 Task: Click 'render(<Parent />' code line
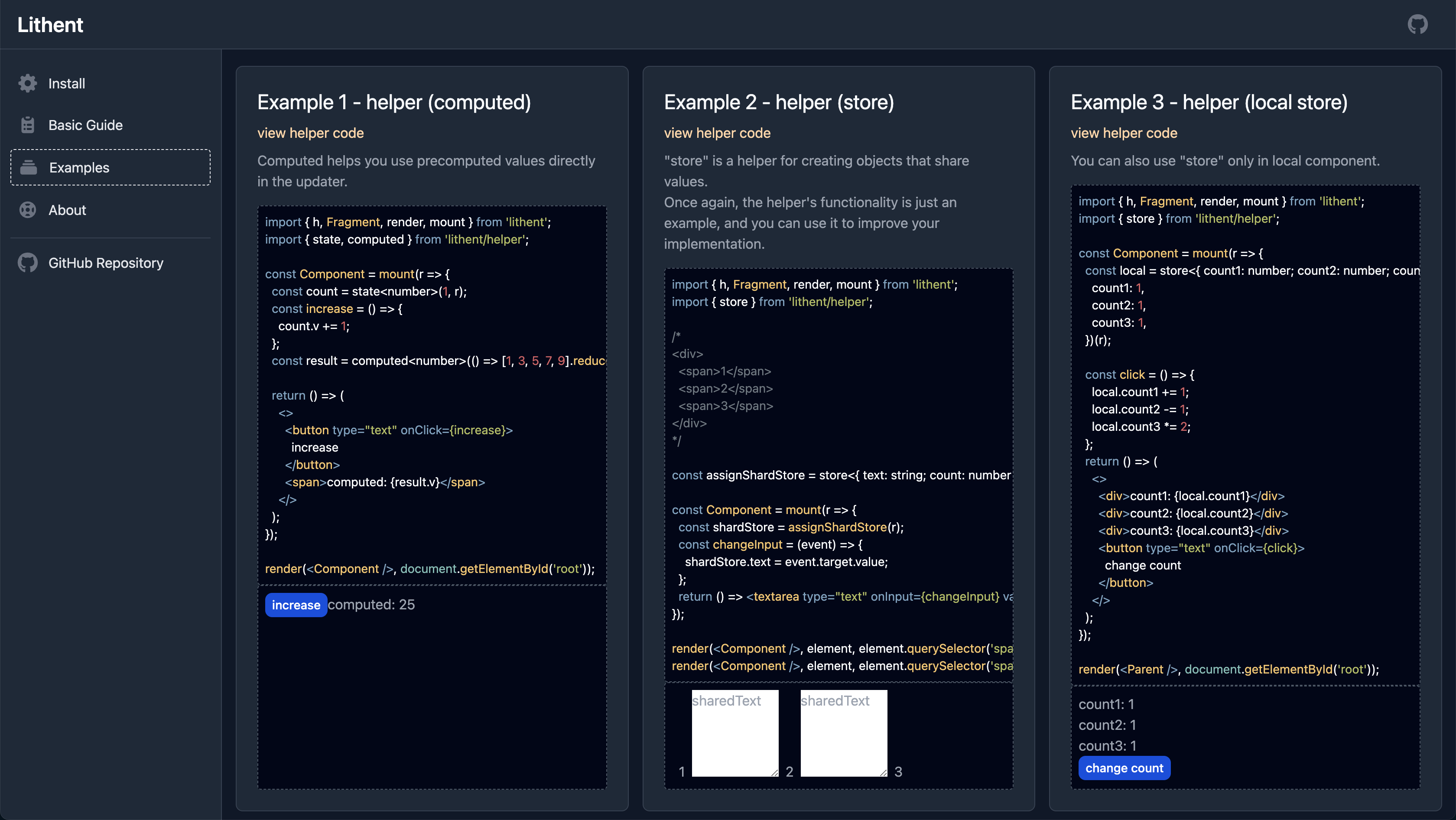(x=1228, y=669)
